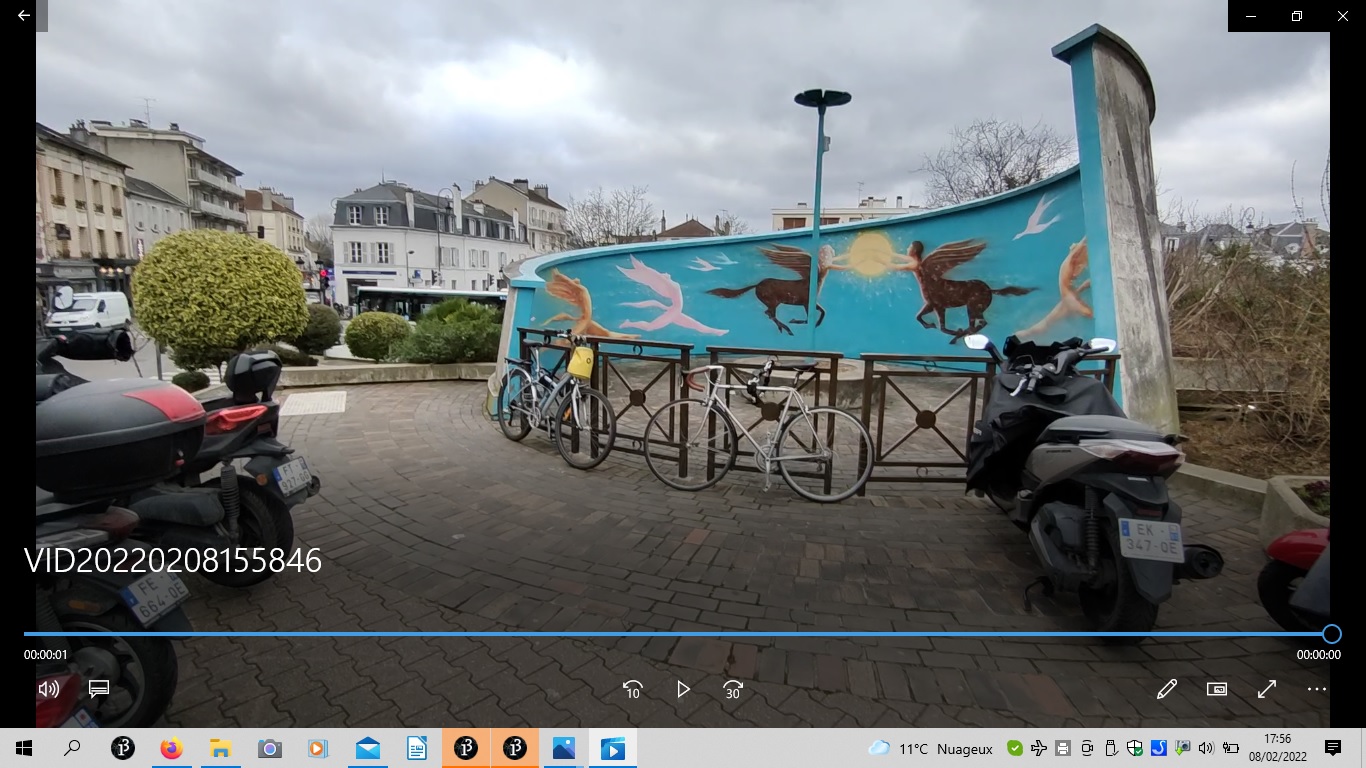Screen dimensions: 1366x768
Task: Open File Explorer from taskbar
Action: 220,748
